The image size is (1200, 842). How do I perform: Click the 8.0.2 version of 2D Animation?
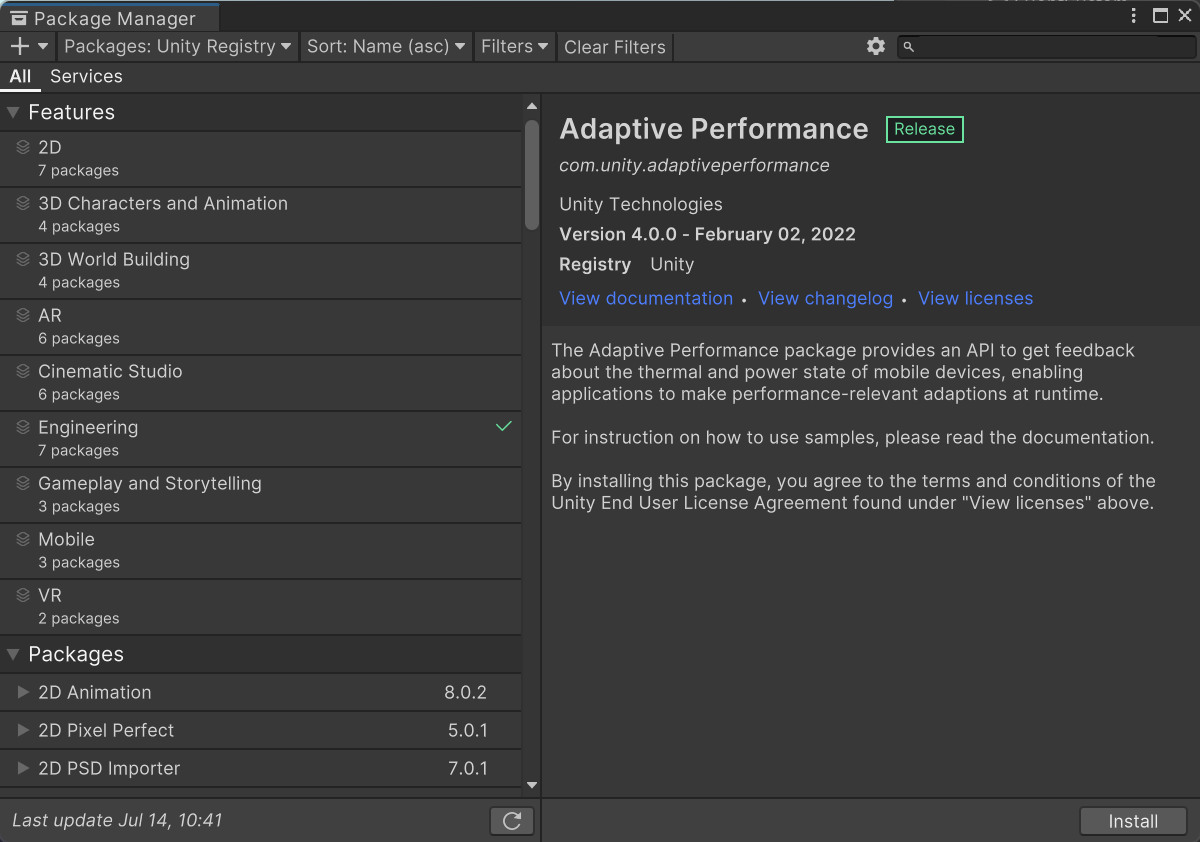point(465,692)
